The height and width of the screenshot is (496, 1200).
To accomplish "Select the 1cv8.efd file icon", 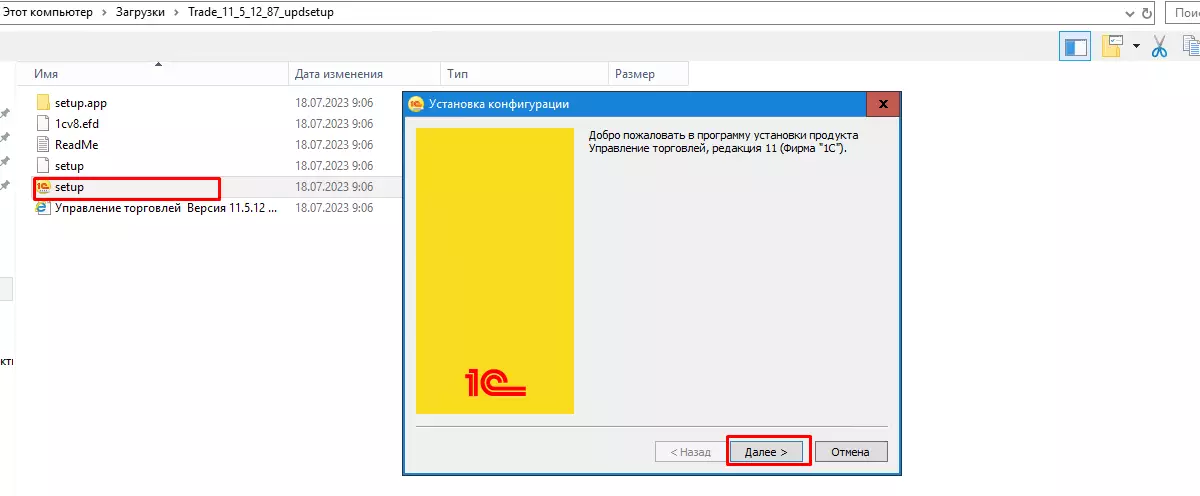I will pos(42,124).
